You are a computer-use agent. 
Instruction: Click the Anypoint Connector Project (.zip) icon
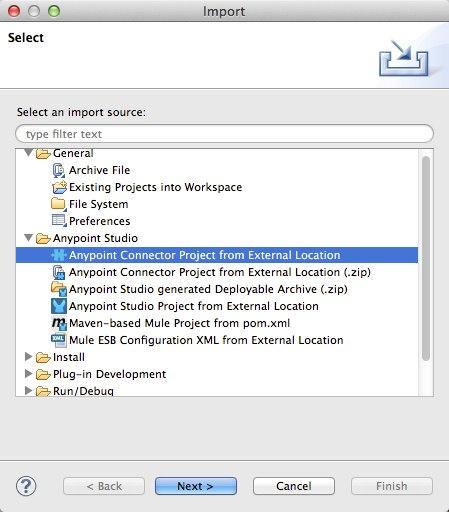(x=59, y=272)
